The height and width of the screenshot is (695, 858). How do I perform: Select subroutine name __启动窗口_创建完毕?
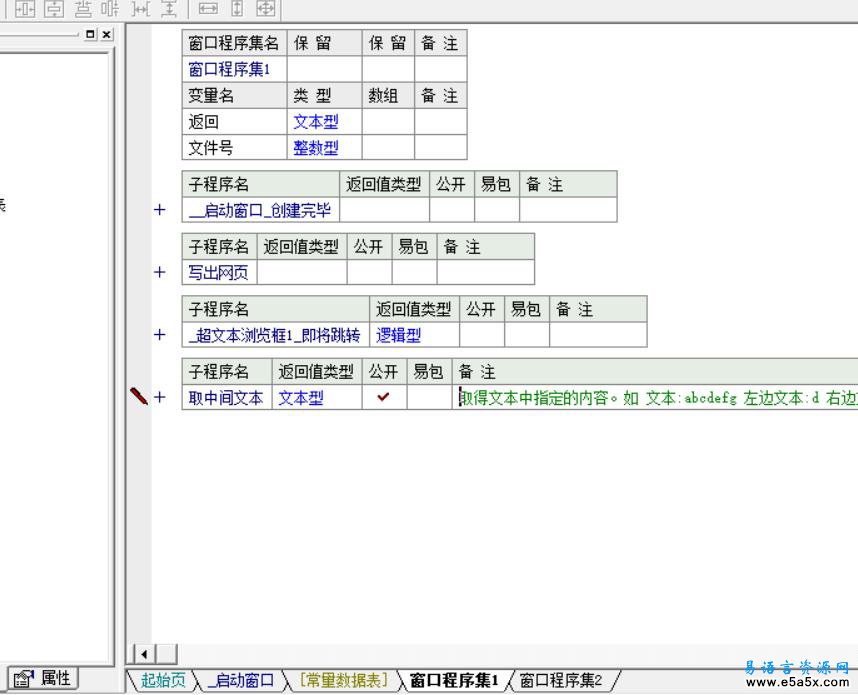tap(260, 210)
